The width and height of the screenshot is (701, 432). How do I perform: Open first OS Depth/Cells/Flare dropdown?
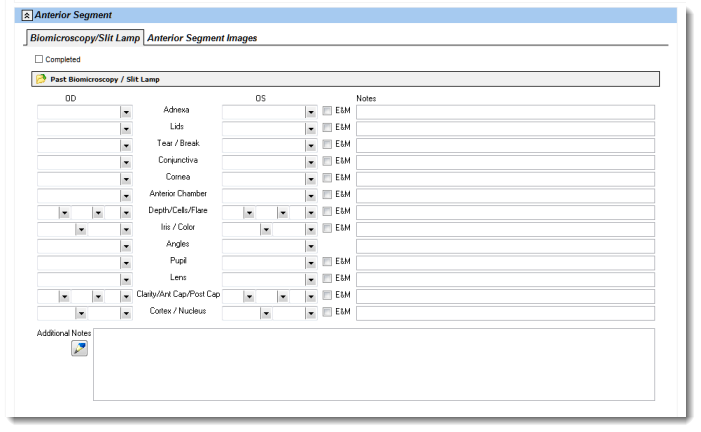(x=249, y=213)
